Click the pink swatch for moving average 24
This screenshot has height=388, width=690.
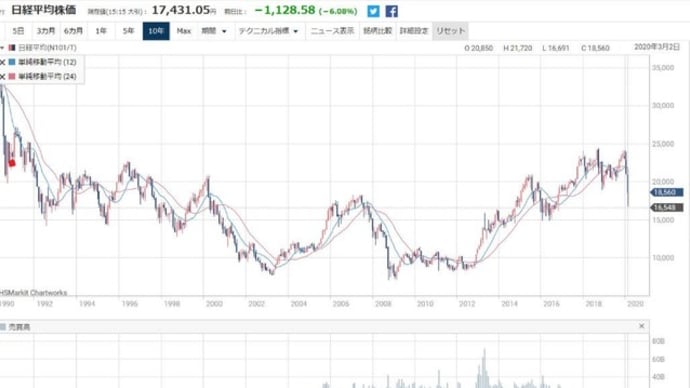(12, 77)
